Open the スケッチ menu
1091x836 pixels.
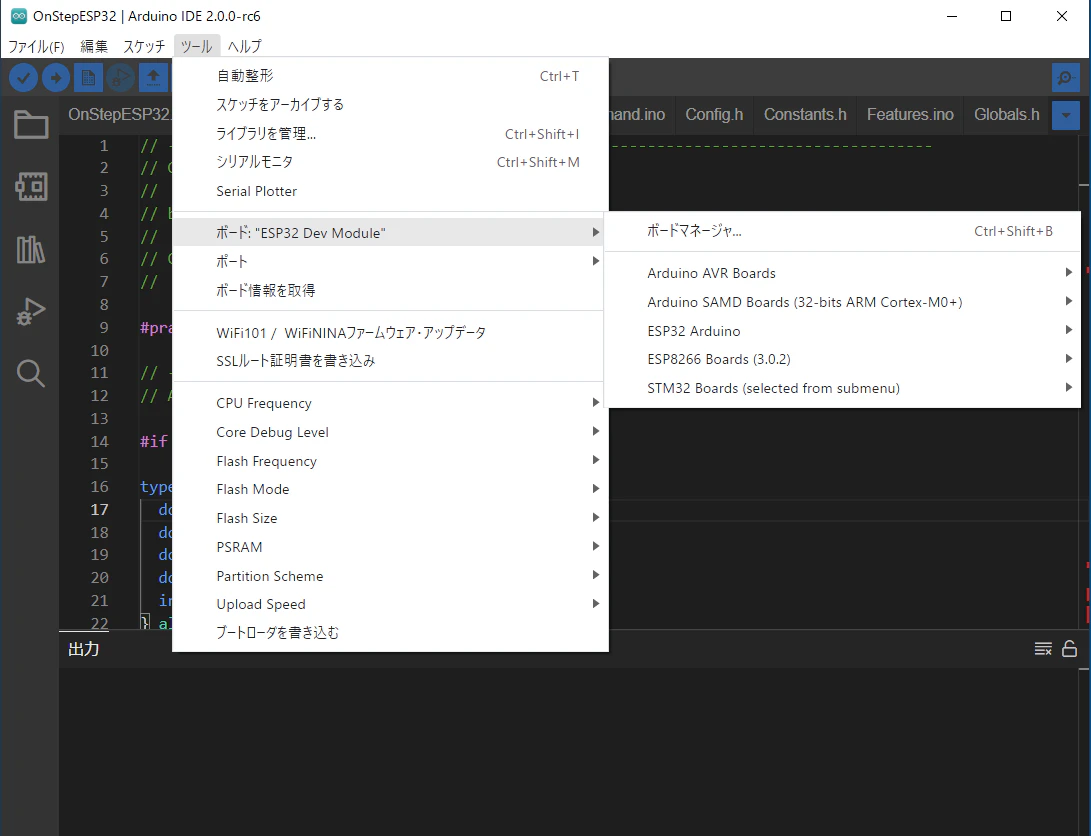144,46
